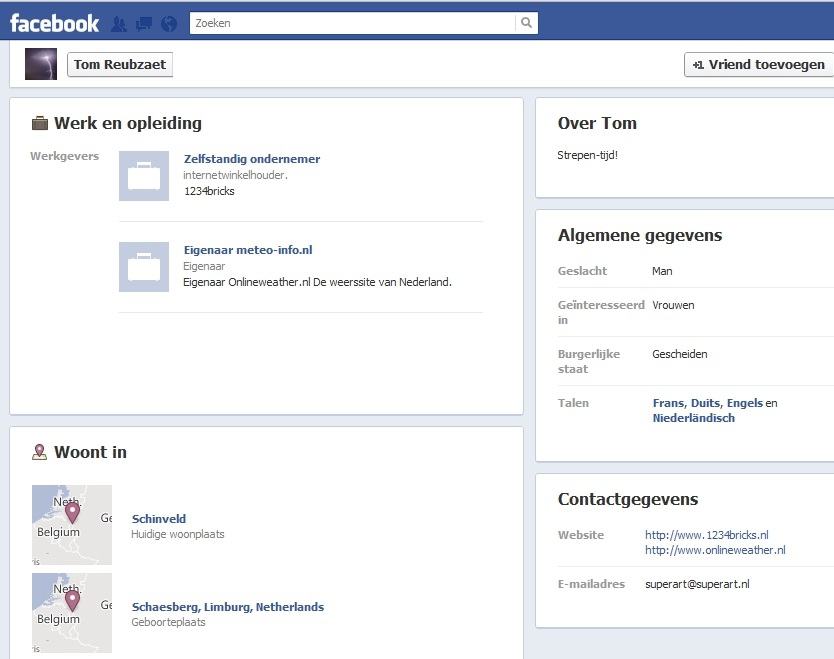Click Vriend toevoegen button
Image resolution: width=834 pixels, height=659 pixels.
tap(759, 64)
